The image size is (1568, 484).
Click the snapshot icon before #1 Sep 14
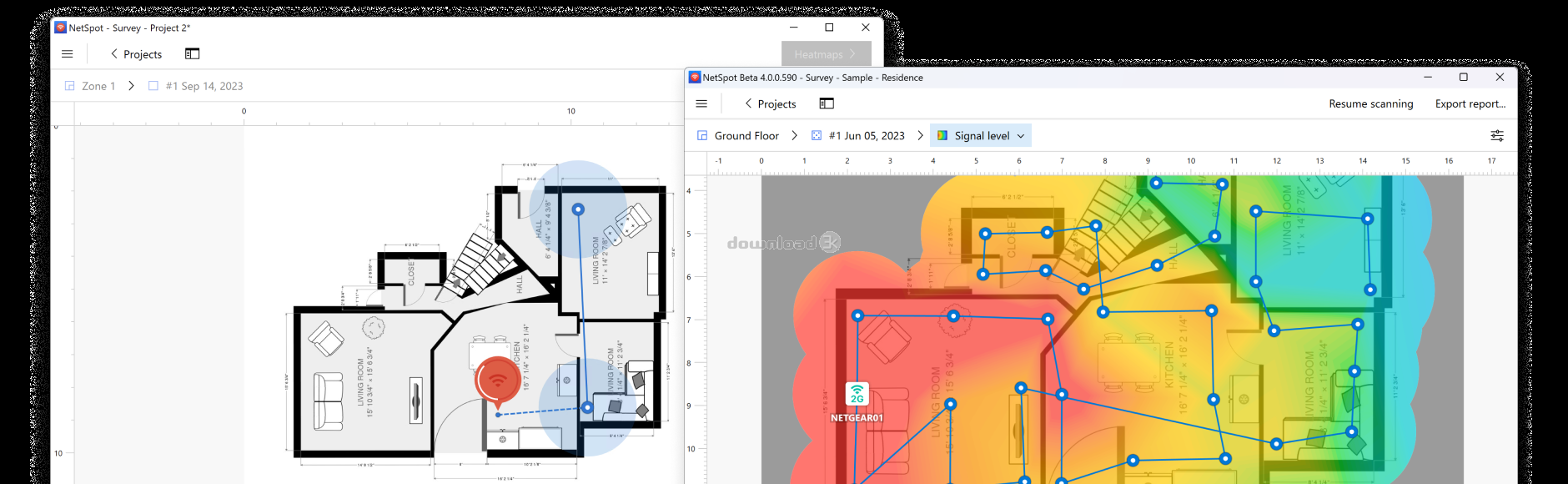153,86
